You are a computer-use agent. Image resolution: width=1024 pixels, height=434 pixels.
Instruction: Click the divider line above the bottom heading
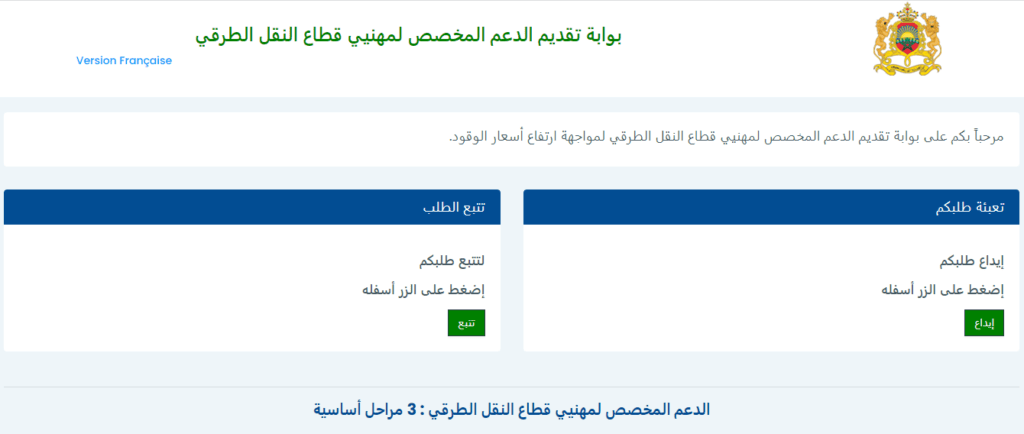512,387
